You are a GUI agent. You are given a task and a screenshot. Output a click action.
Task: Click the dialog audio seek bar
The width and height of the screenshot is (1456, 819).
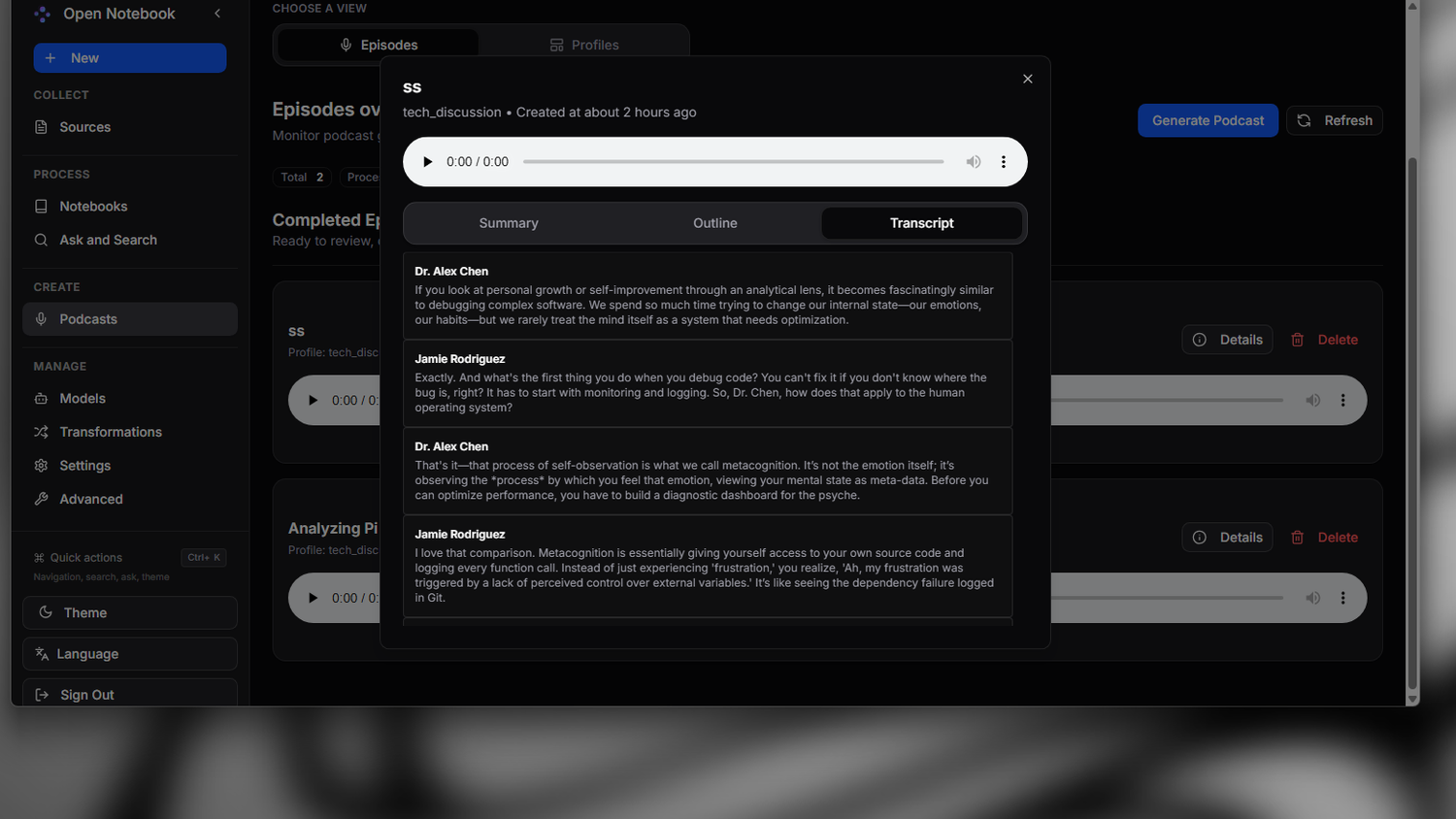(733, 162)
